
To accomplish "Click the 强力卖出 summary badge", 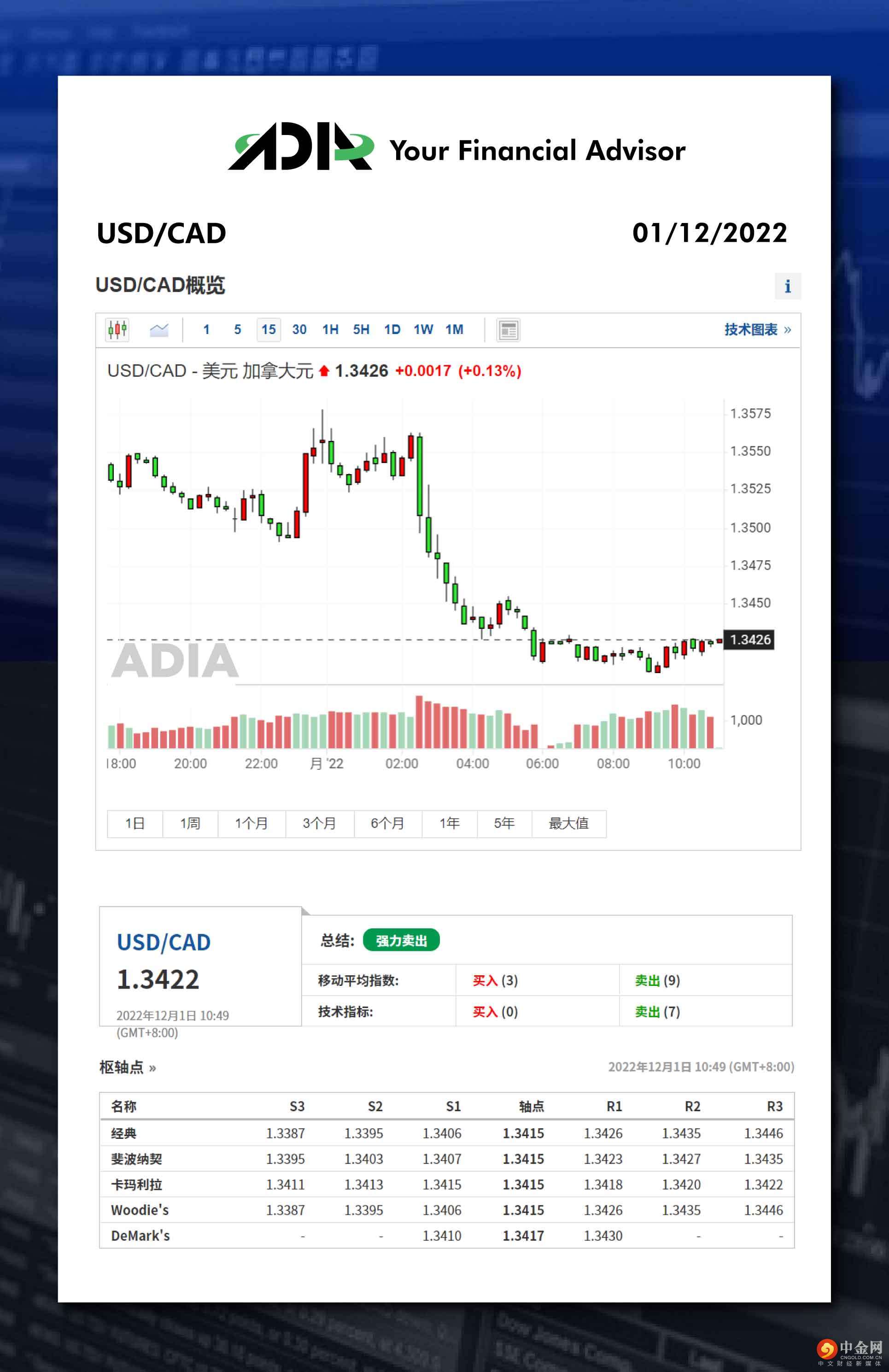I will pos(401,941).
